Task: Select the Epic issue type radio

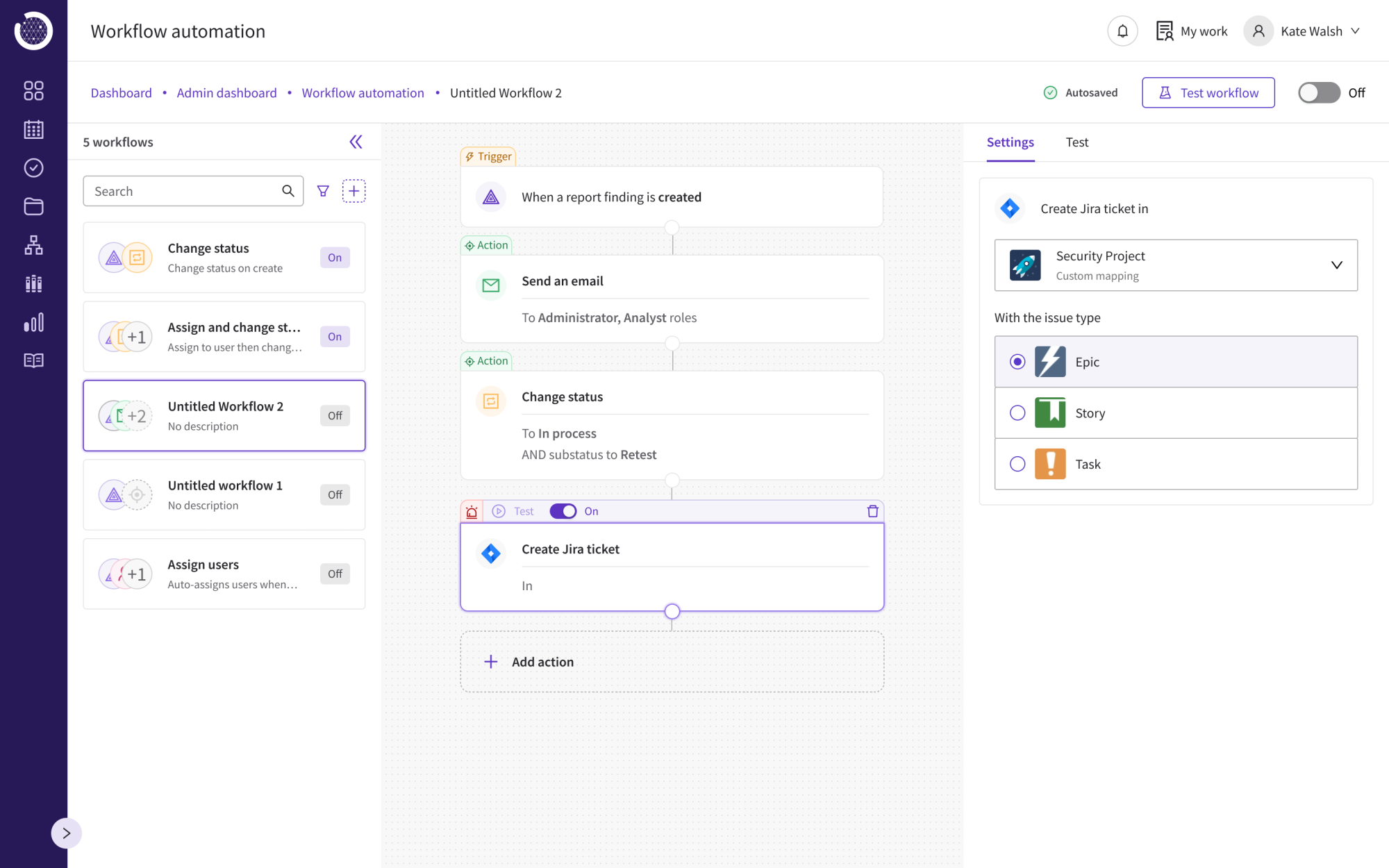Action: (x=1017, y=362)
